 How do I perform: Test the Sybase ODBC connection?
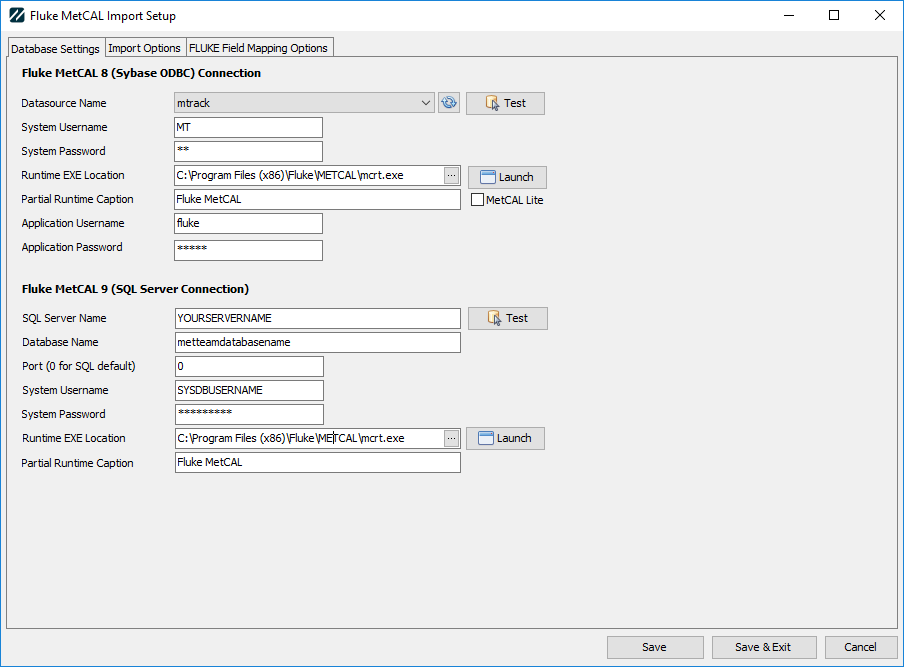point(505,102)
